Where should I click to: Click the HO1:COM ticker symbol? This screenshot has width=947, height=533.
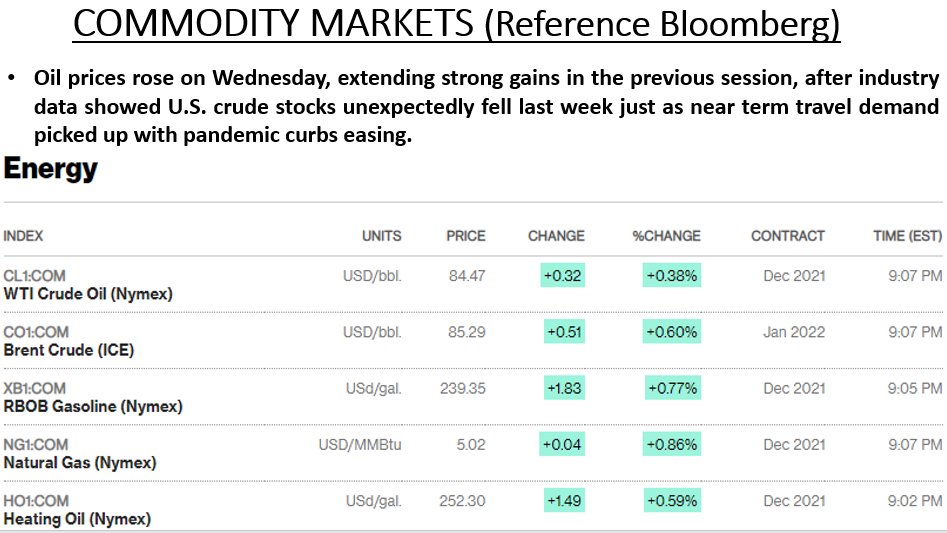click(x=36, y=500)
